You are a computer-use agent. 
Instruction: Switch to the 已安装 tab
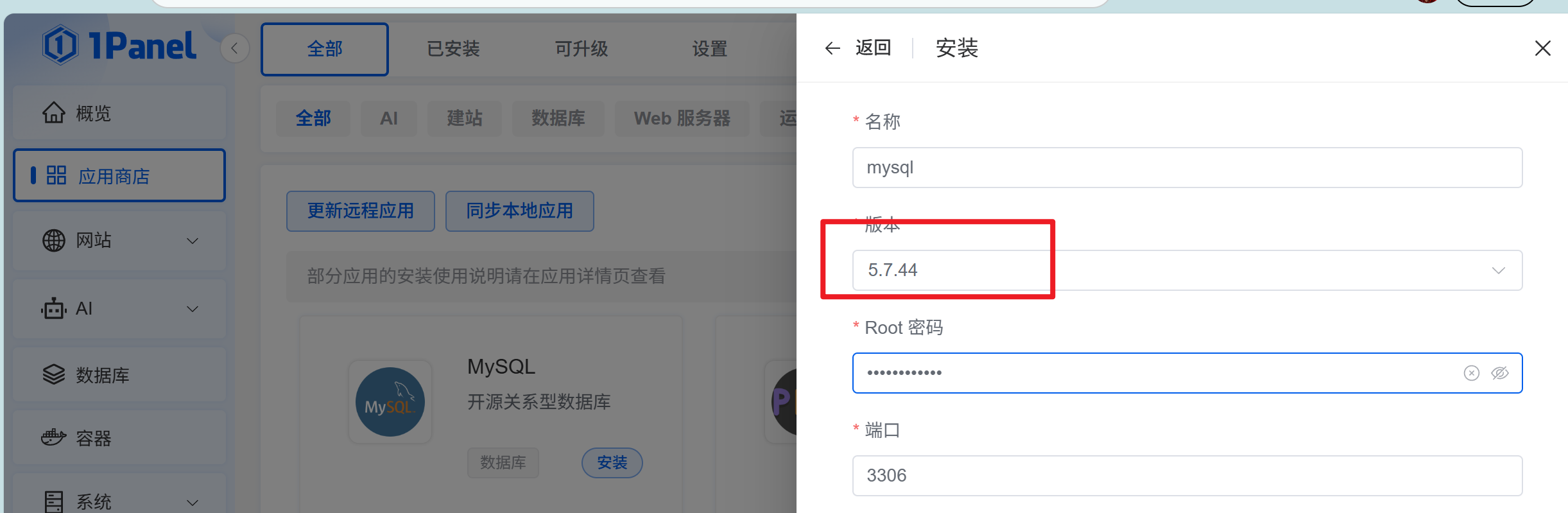coord(453,49)
